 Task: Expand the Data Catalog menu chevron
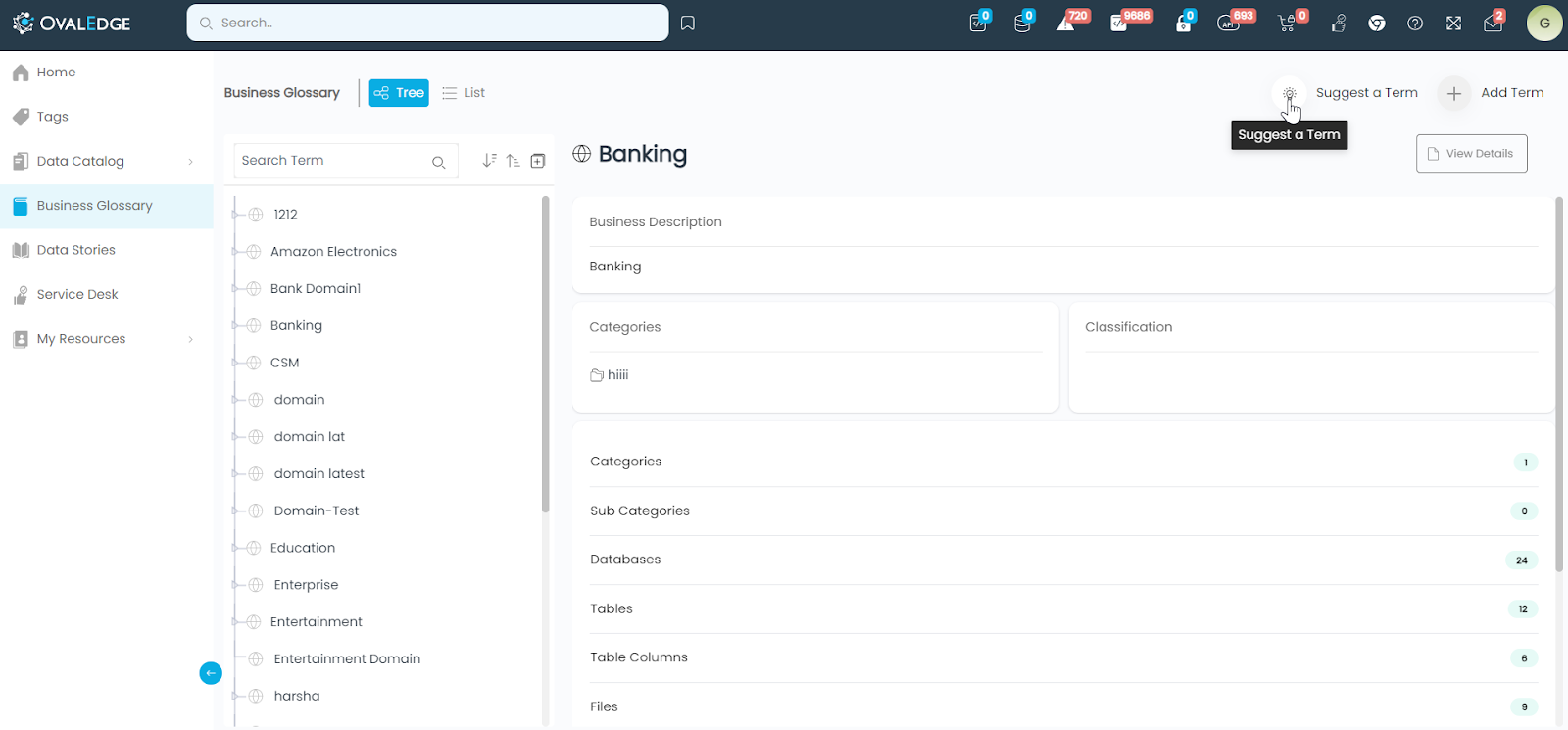point(190,162)
